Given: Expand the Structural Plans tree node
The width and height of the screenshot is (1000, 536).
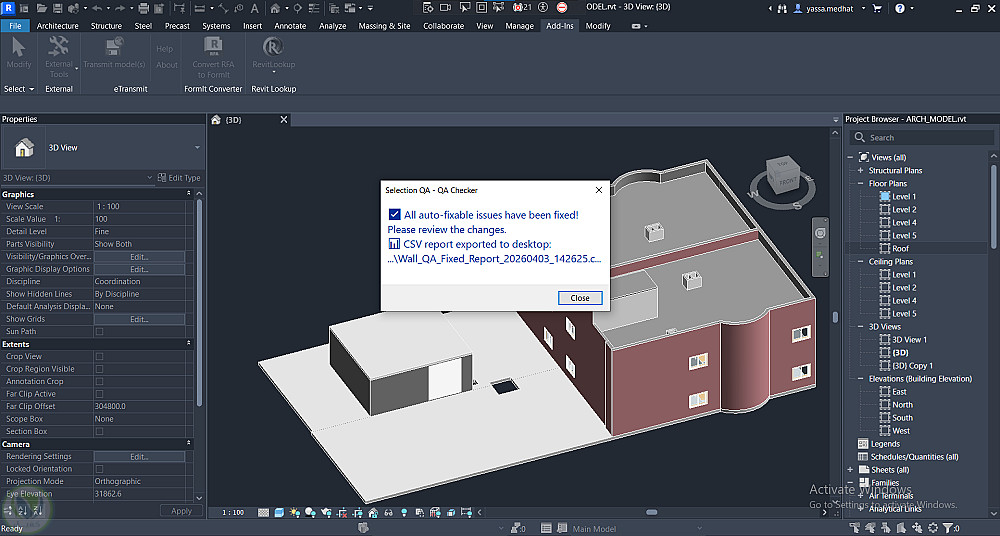Looking at the screenshot, I should pos(860,171).
